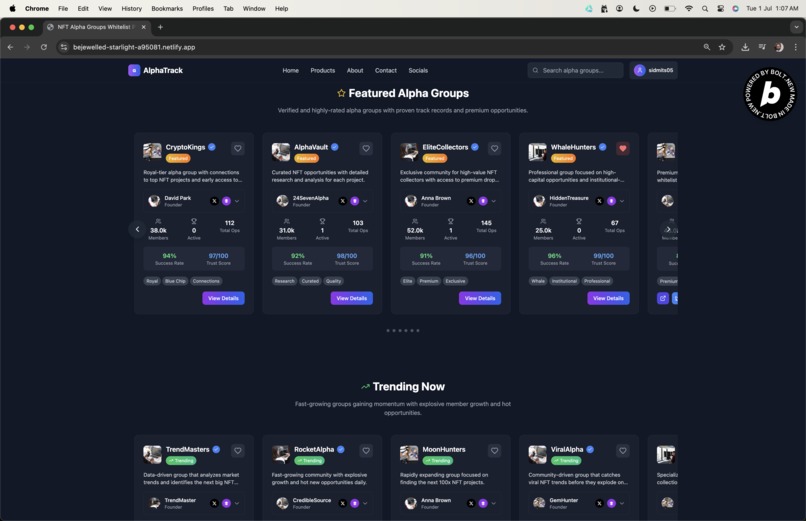
Task: Favorite the AlphaVault group with heart icon
Action: click(366, 148)
